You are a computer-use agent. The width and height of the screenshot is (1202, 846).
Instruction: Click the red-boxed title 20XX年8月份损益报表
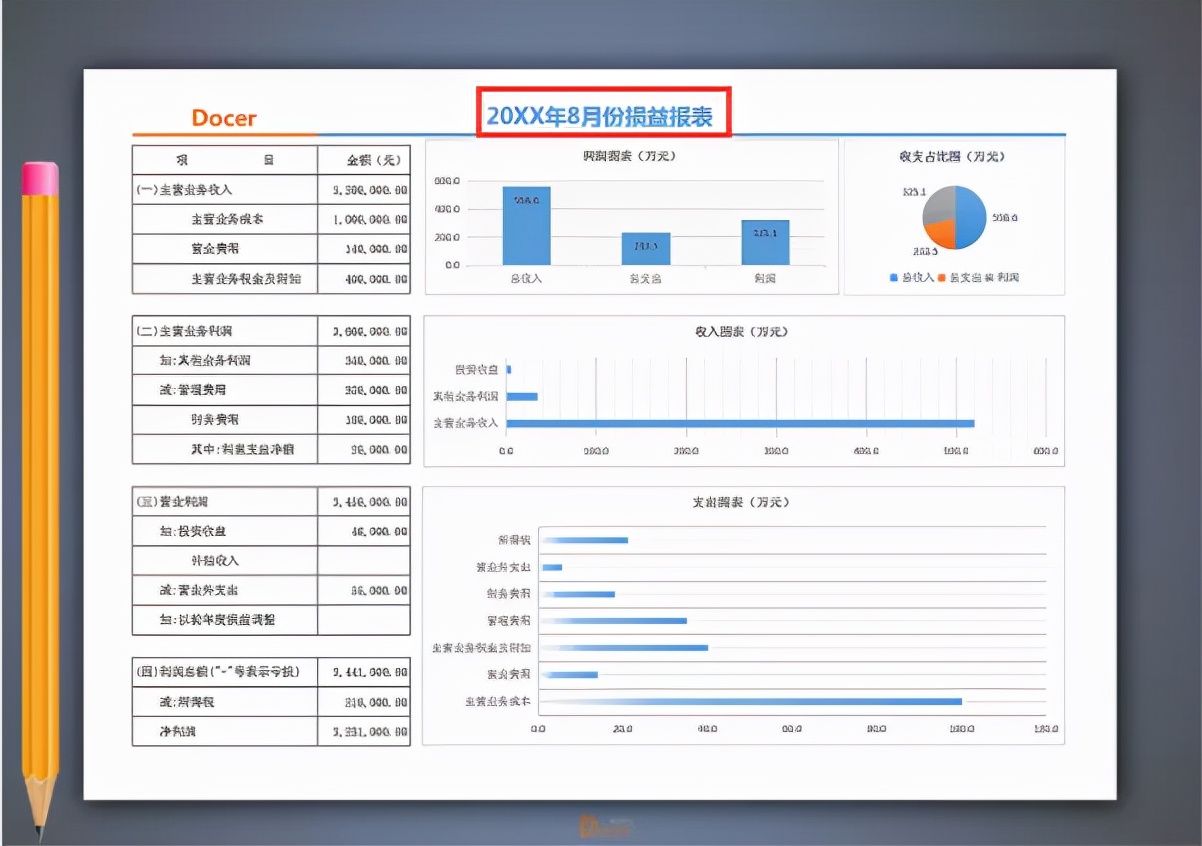(x=604, y=114)
